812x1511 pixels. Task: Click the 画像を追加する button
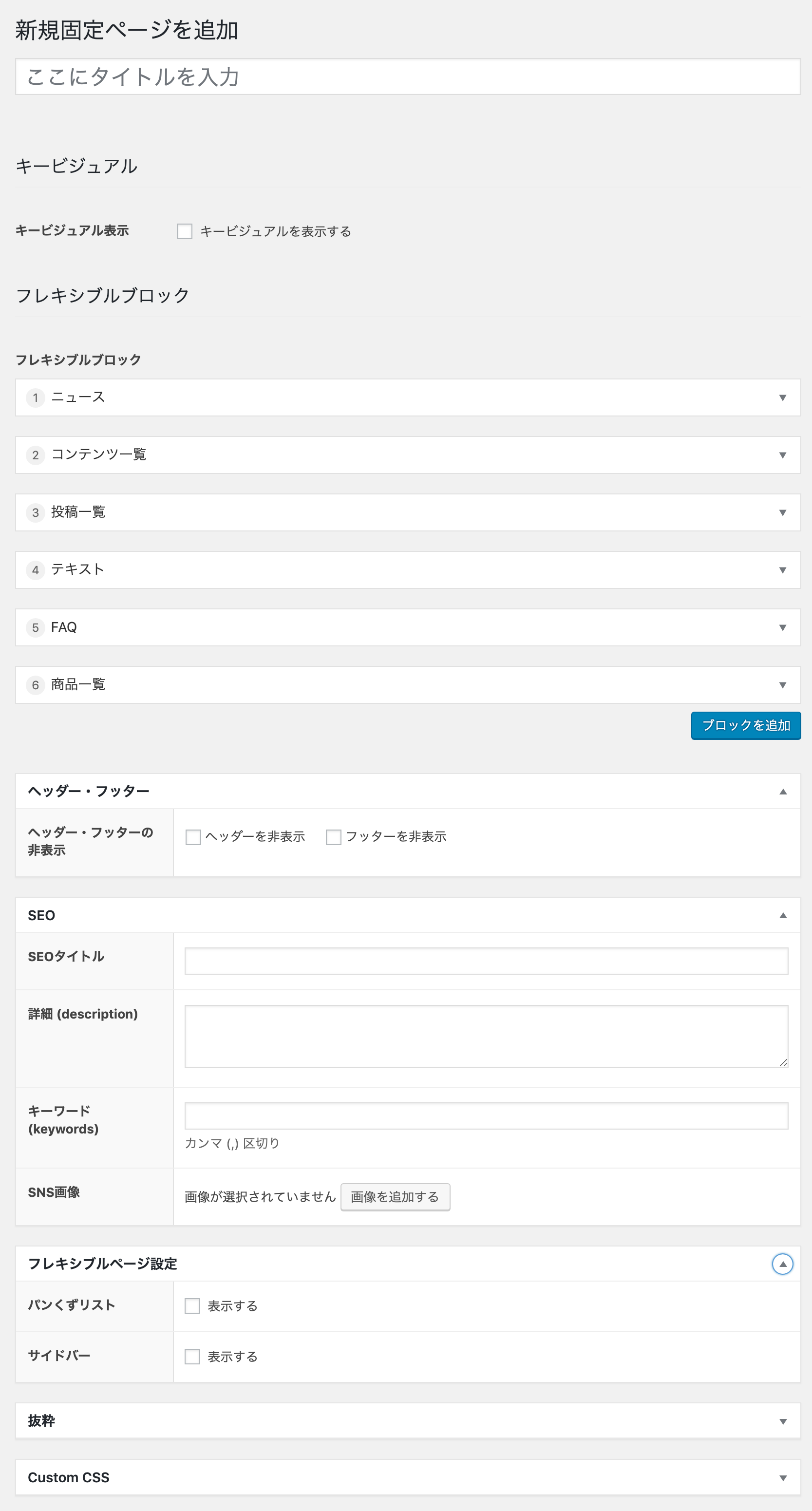[395, 1197]
